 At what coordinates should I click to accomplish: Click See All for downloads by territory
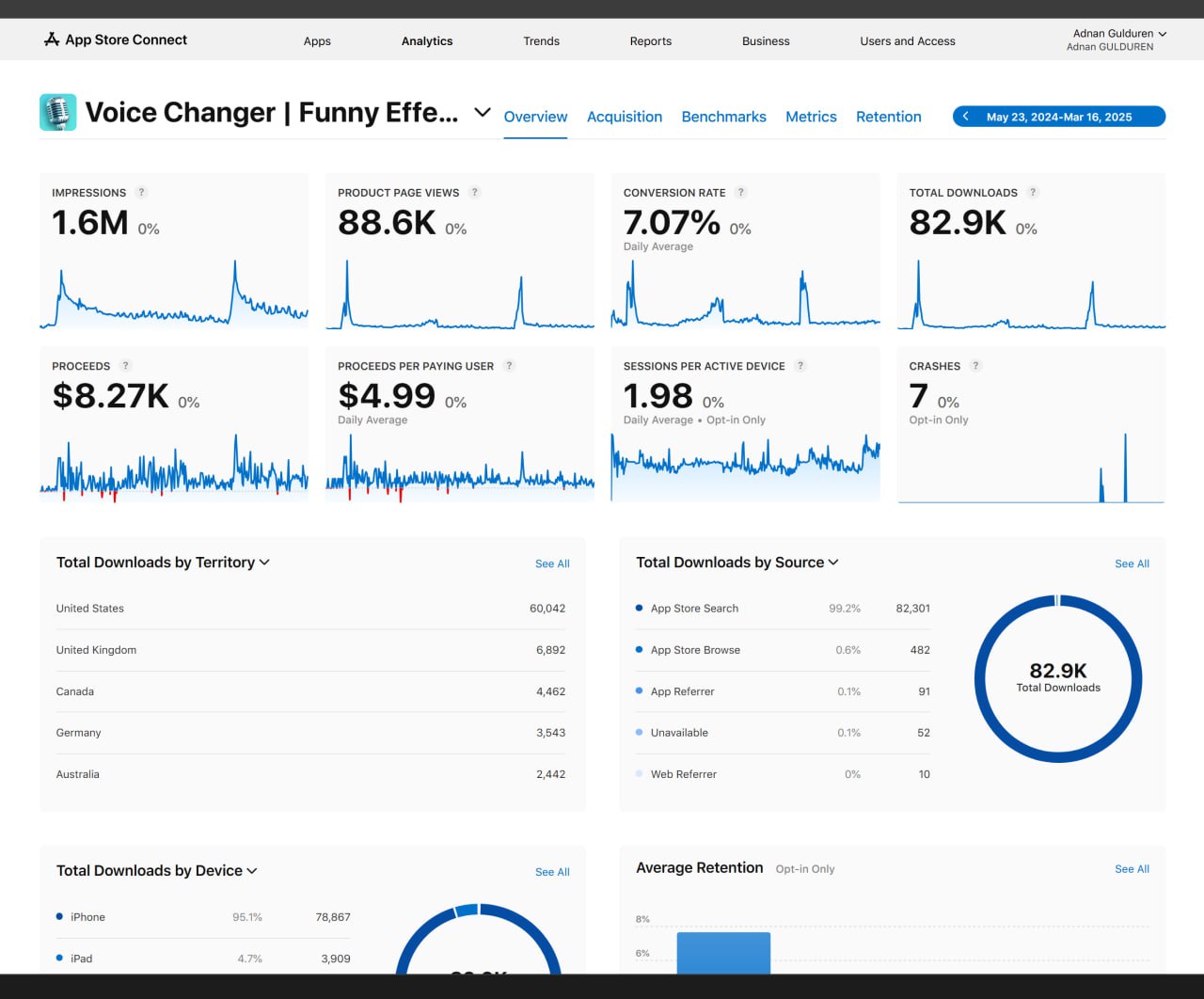(x=552, y=564)
